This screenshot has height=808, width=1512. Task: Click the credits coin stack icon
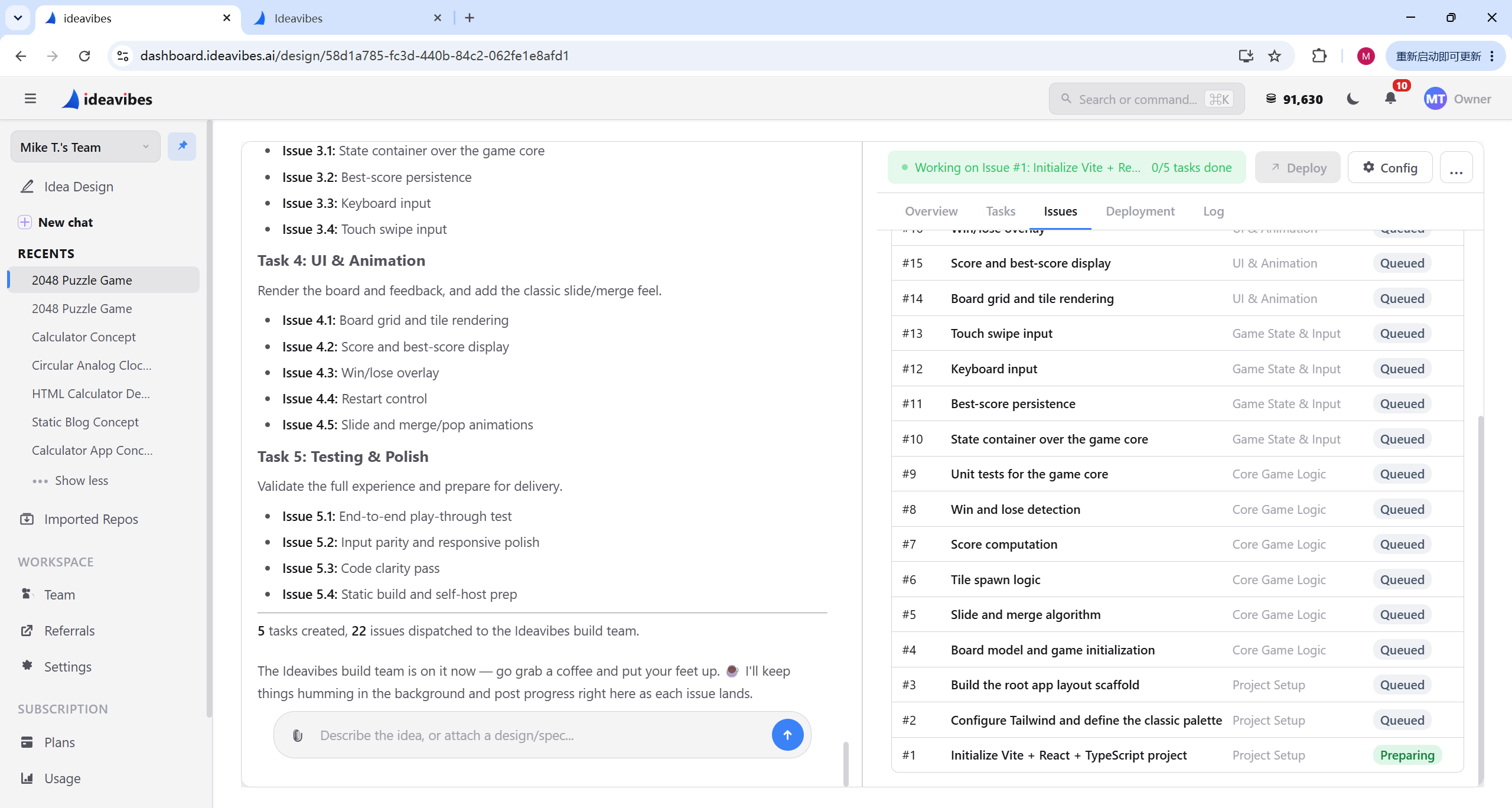coord(1270,99)
